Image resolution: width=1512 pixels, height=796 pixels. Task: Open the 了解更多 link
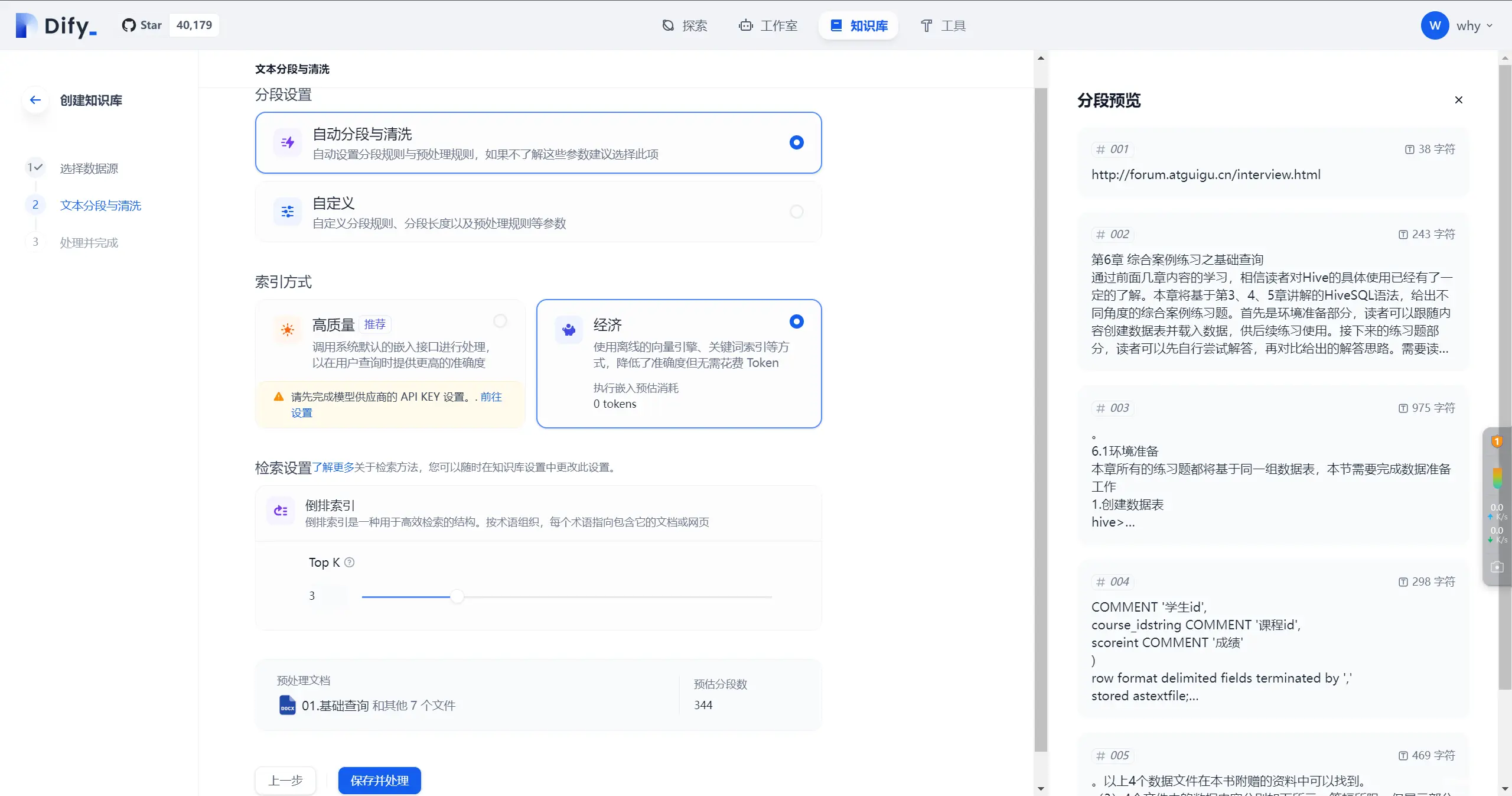333,467
